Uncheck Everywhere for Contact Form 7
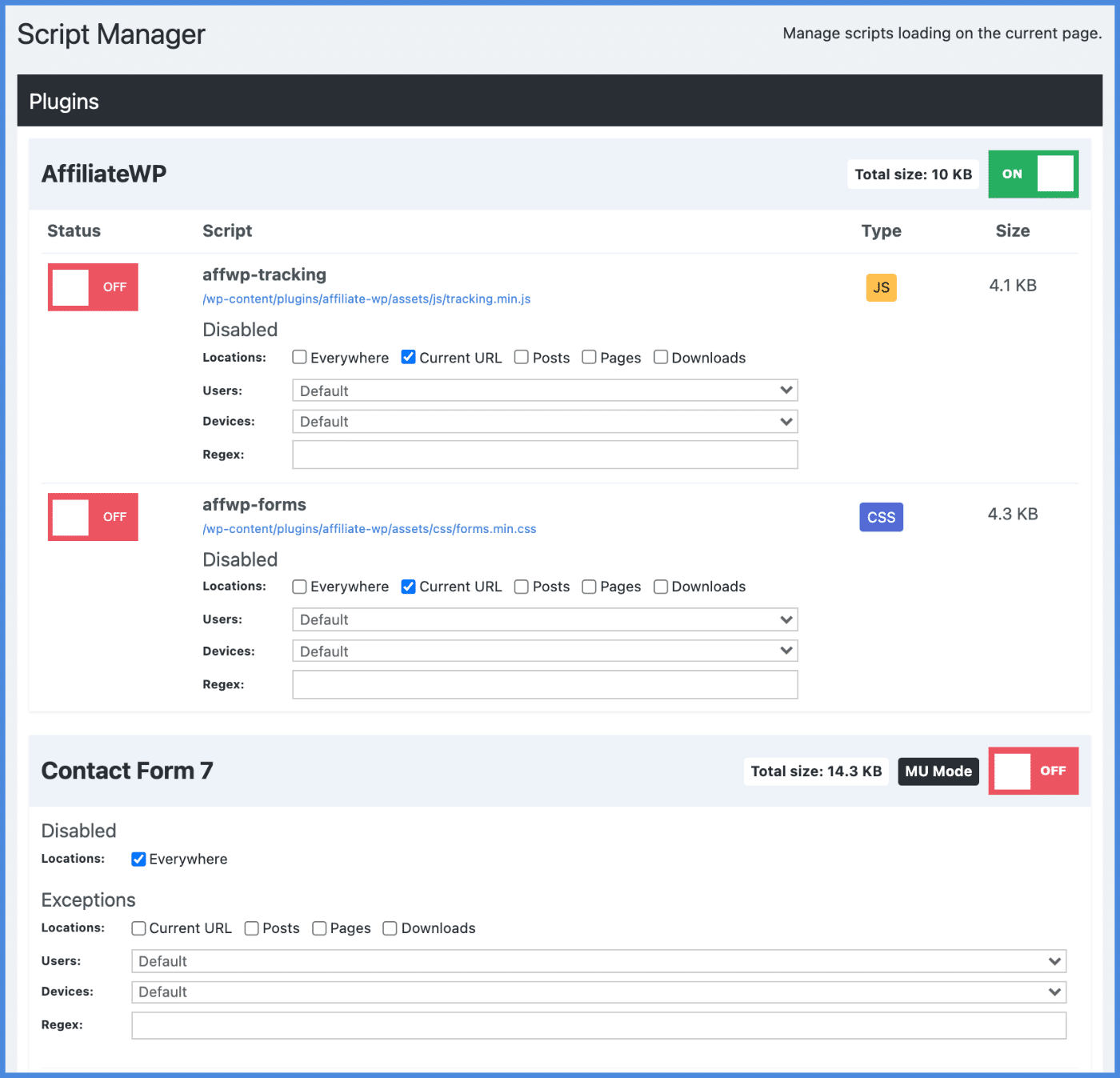1120x1078 pixels. pos(139,859)
